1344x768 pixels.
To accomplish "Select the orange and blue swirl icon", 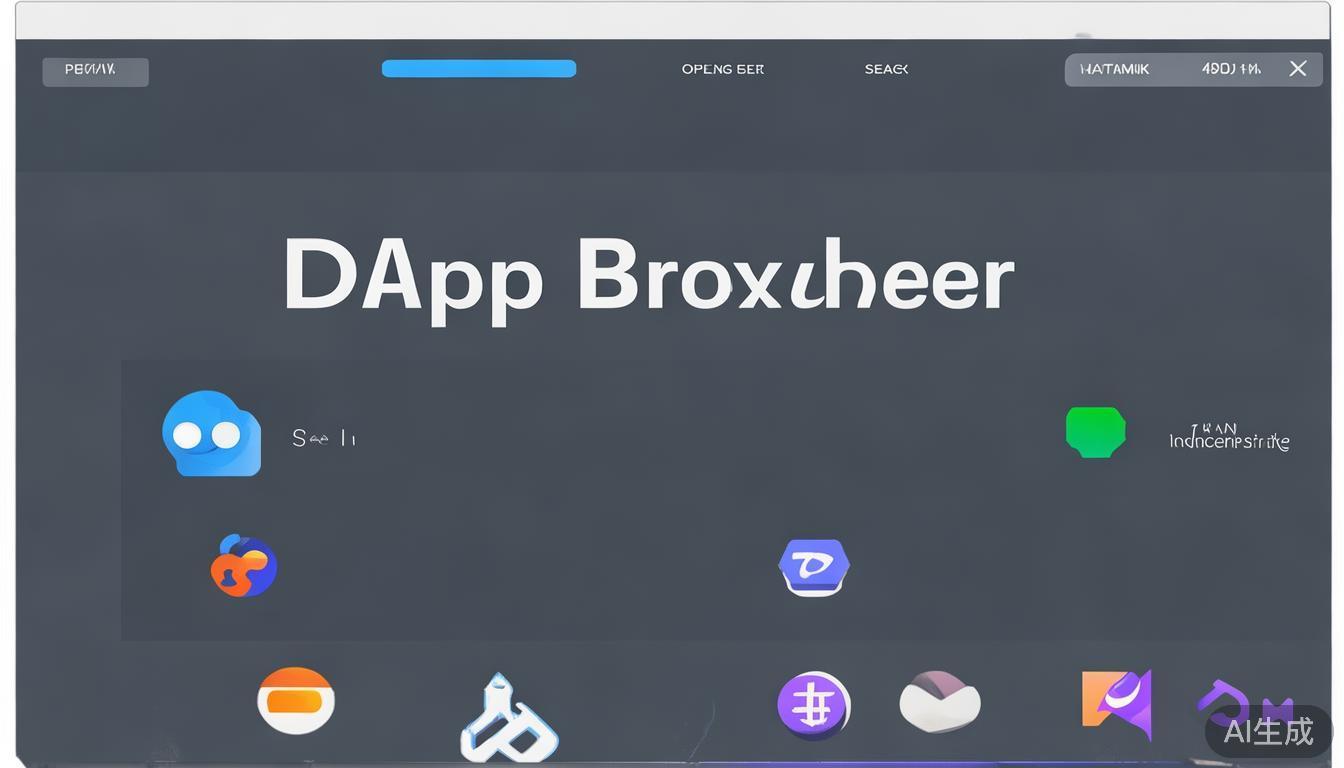I will tap(244, 565).
